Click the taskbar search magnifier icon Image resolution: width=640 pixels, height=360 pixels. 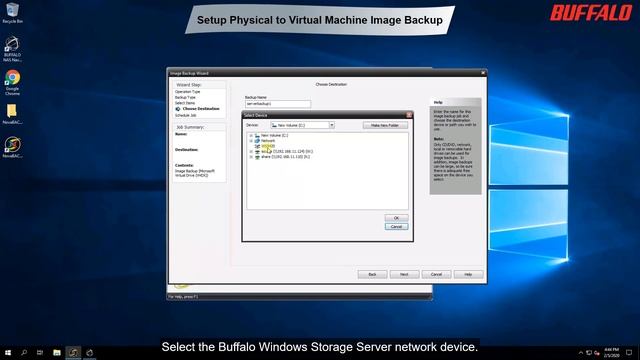[24, 353]
